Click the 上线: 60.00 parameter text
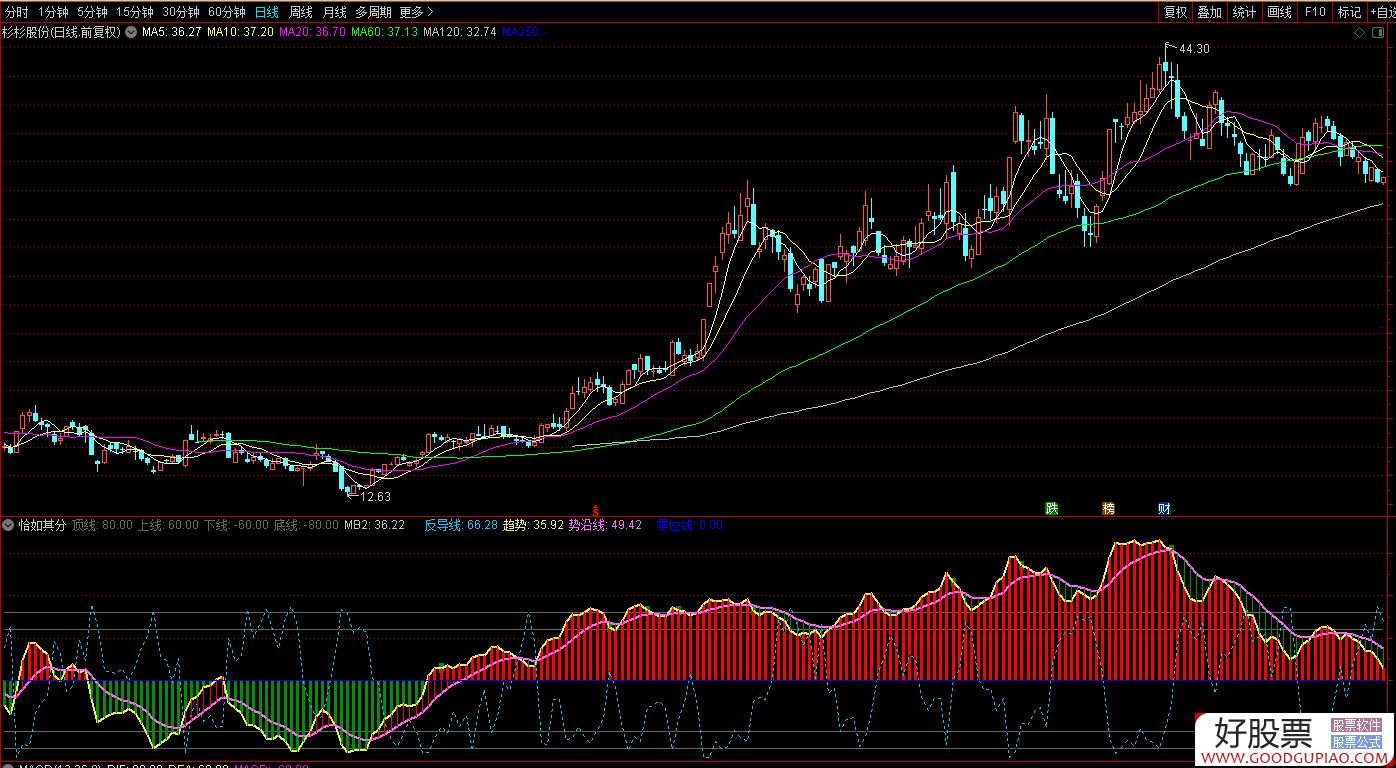Viewport: 1396px width, 768px height. pos(168,525)
